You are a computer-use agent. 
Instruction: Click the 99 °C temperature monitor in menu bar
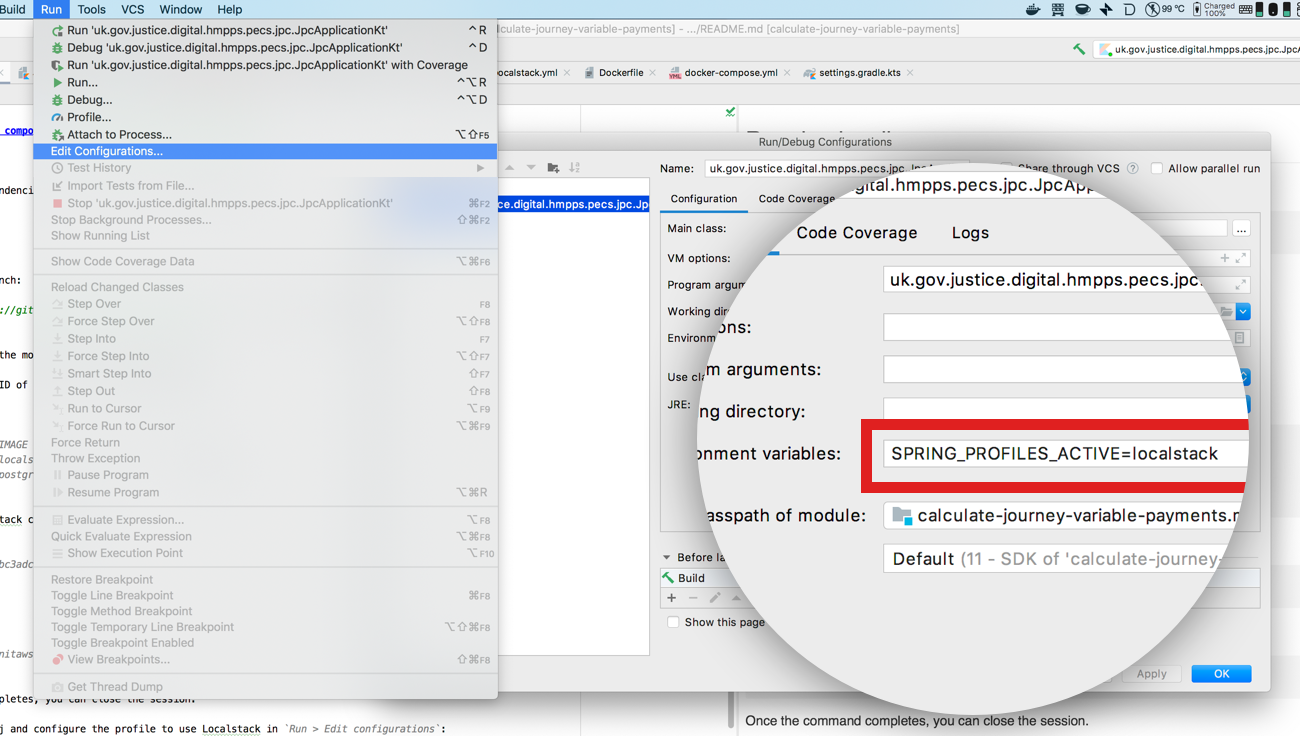(x=1165, y=9)
